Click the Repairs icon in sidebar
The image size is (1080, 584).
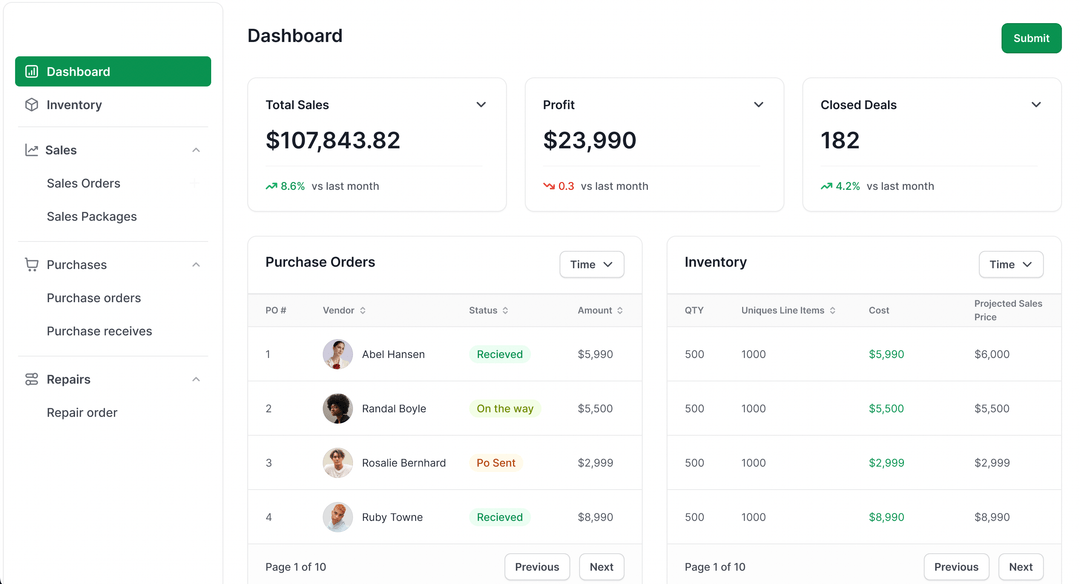pyautogui.click(x=32, y=380)
